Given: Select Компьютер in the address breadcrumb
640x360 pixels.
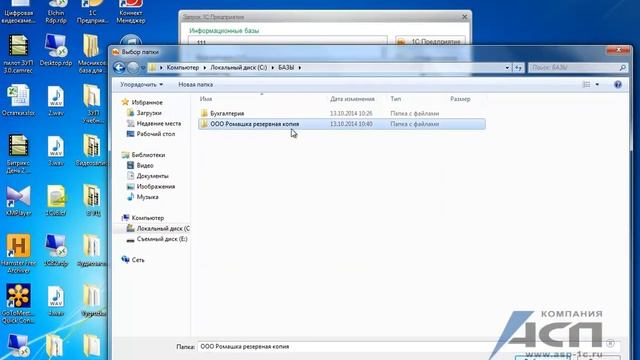Looking at the screenshot, I should click(182, 68).
